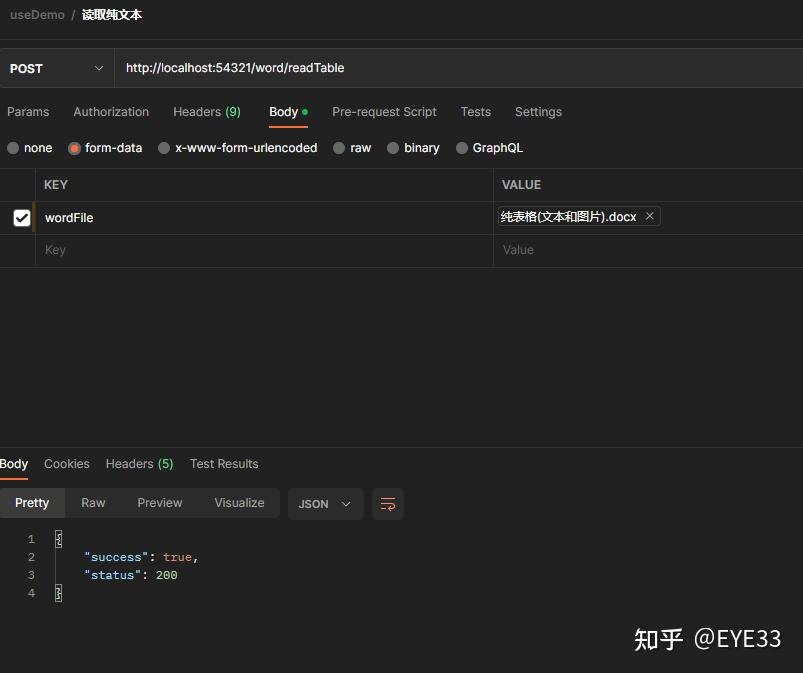The width and height of the screenshot is (803, 673).
Task: Switch to the Params tab
Action: (28, 111)
